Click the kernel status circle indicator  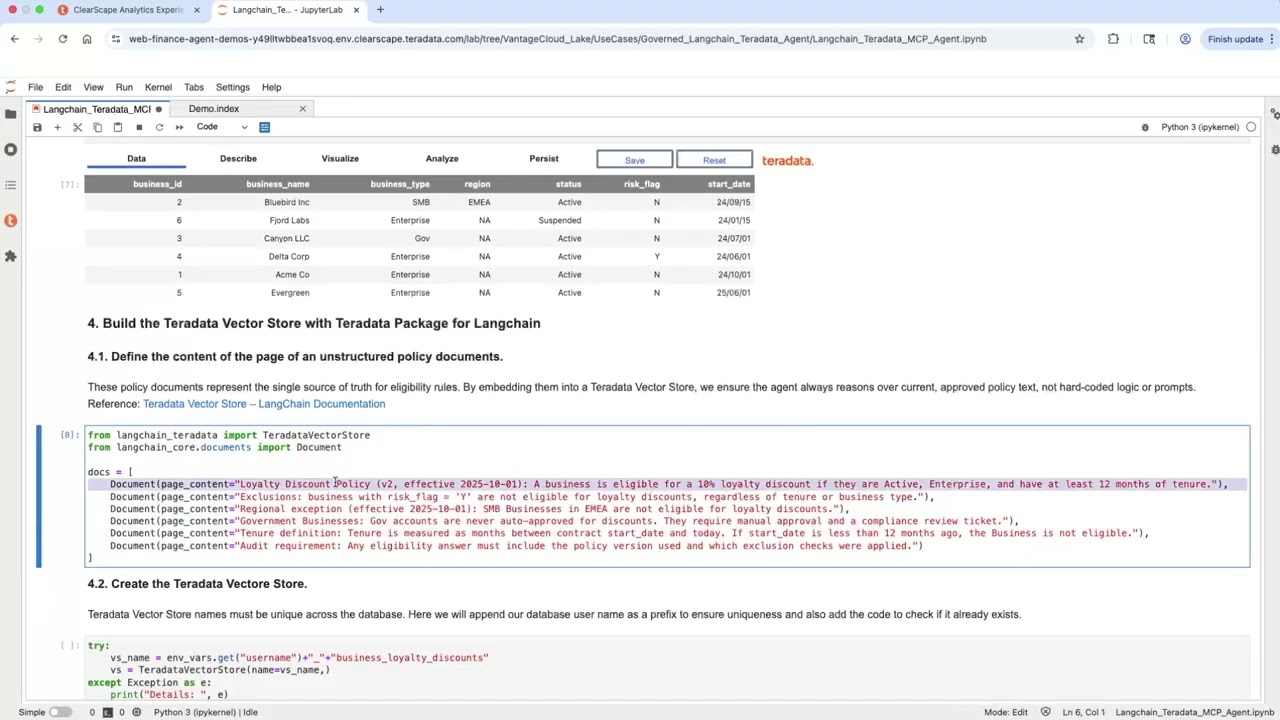point(1251,127)
